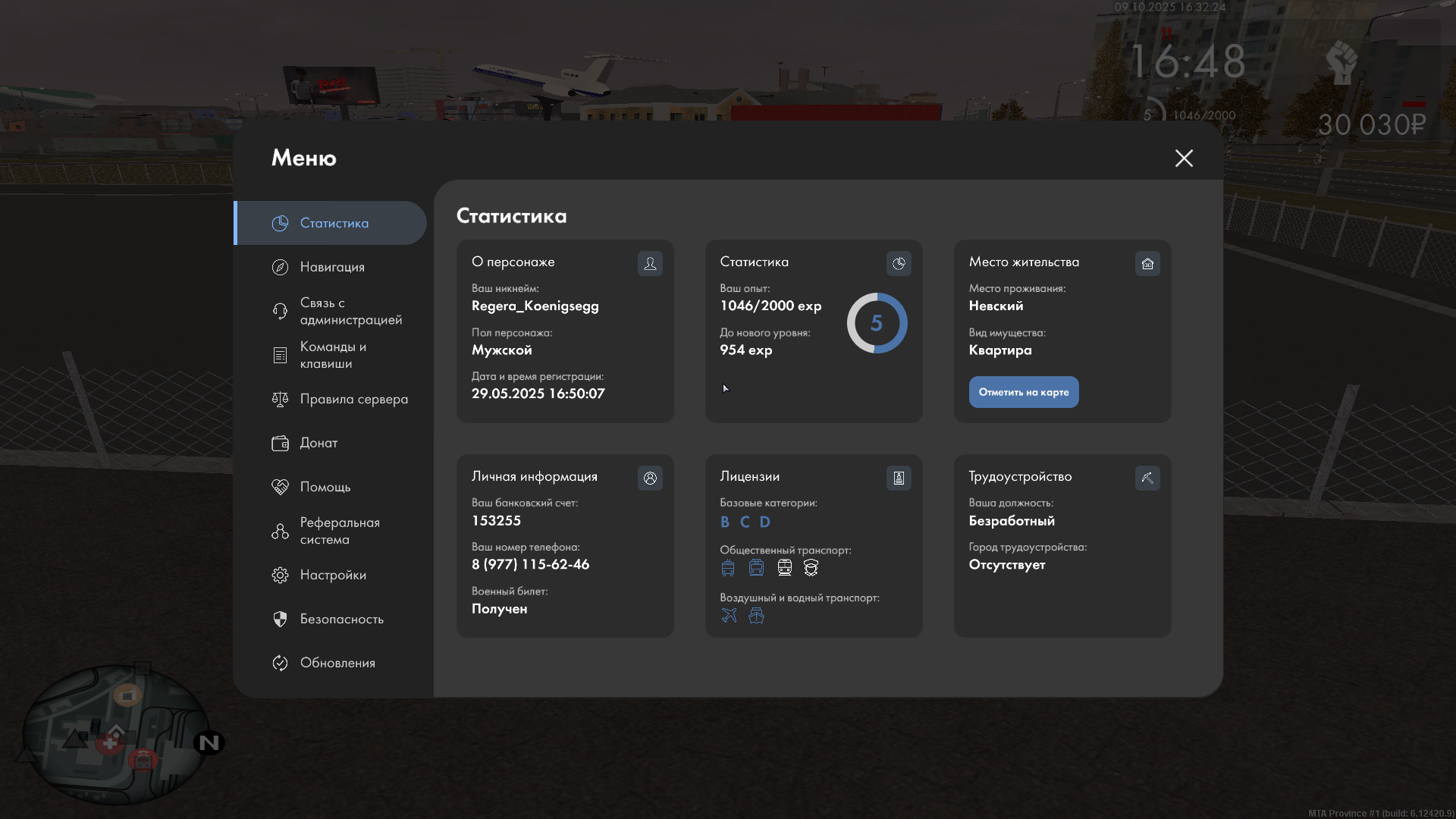Go to the Донат section

point(318,443)
